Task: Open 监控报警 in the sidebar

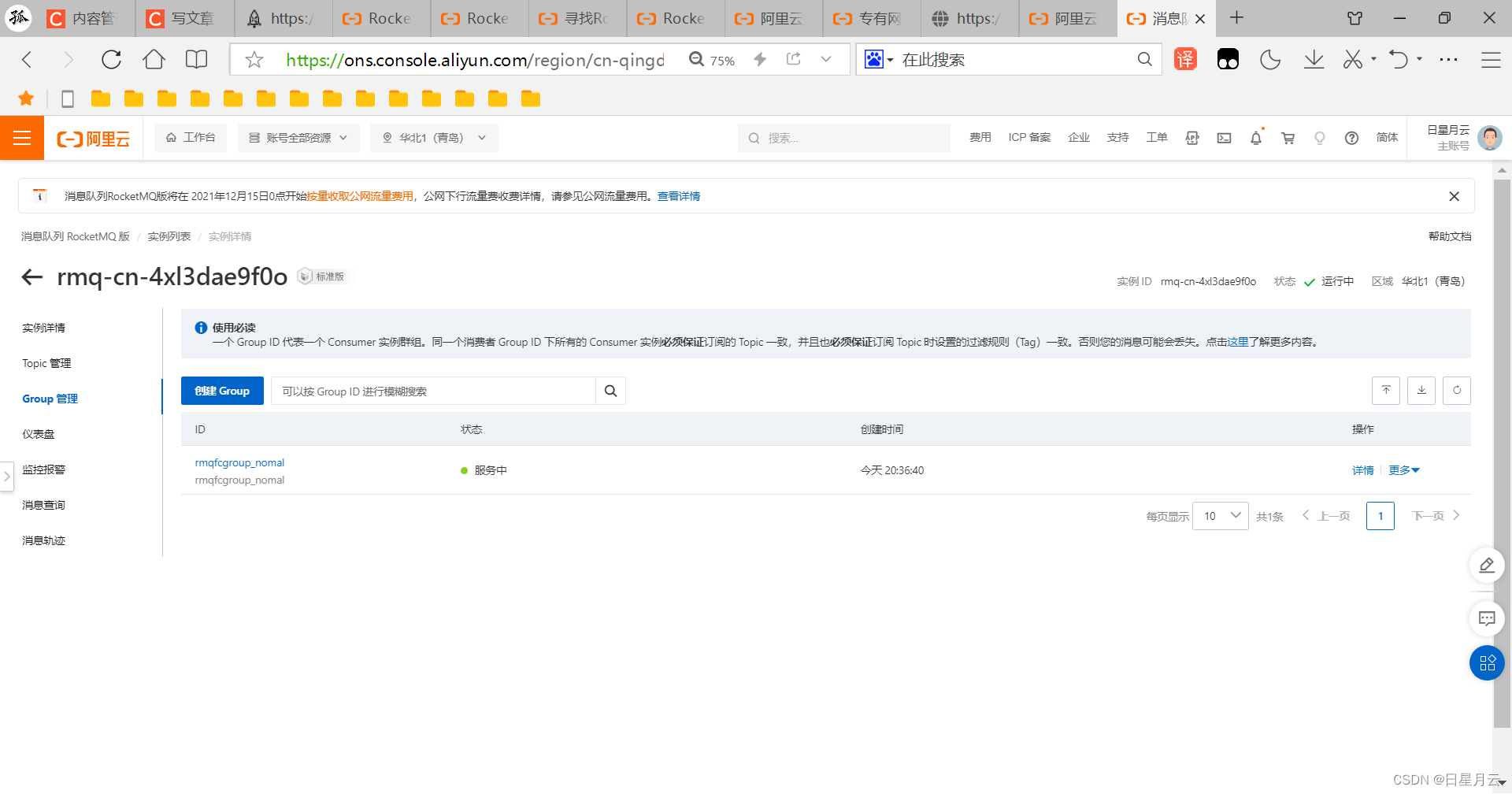Action: point(44,469)
